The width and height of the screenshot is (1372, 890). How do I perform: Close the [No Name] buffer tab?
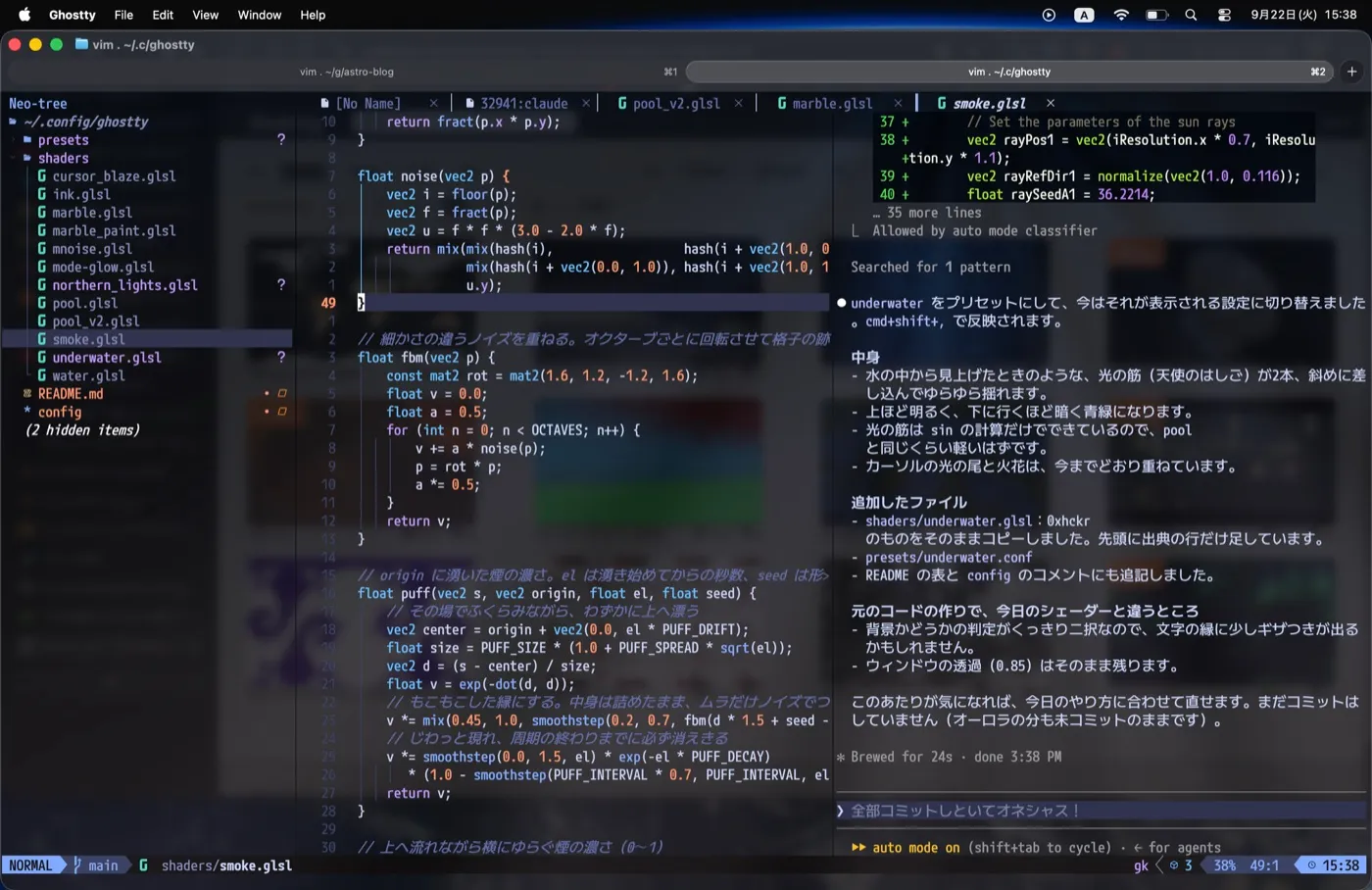[x=433, y=103]
